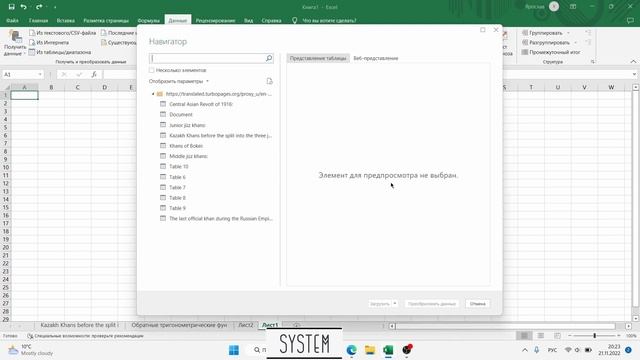Image resolution: width=640 pixels, height=360 pixels.
Task: Select Table 10 in Navigator
Action: (x=174, y=167)
